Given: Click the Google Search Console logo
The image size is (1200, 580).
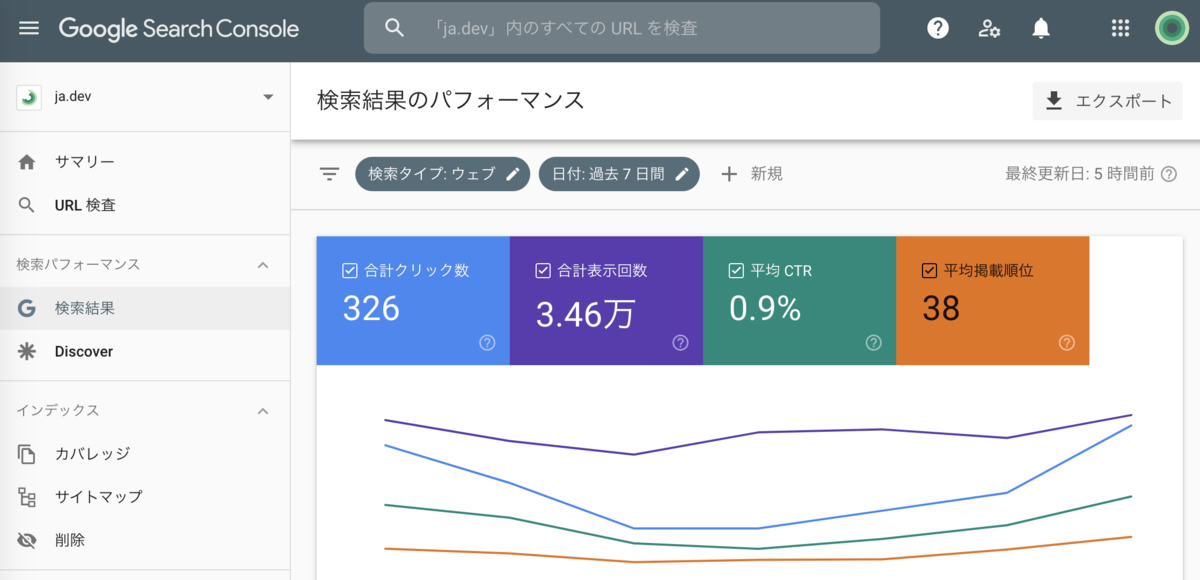Looking at the screenshot, I should 179,28.
